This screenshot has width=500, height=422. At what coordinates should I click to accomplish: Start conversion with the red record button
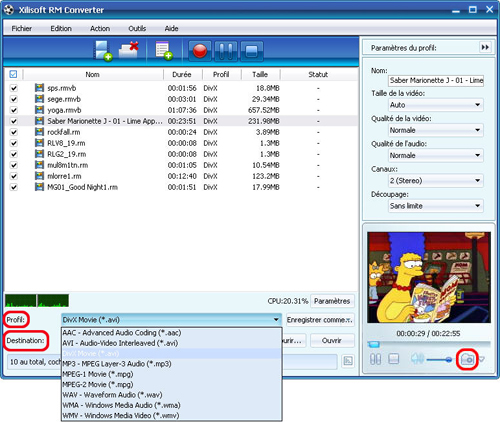[x=200, y=51]
